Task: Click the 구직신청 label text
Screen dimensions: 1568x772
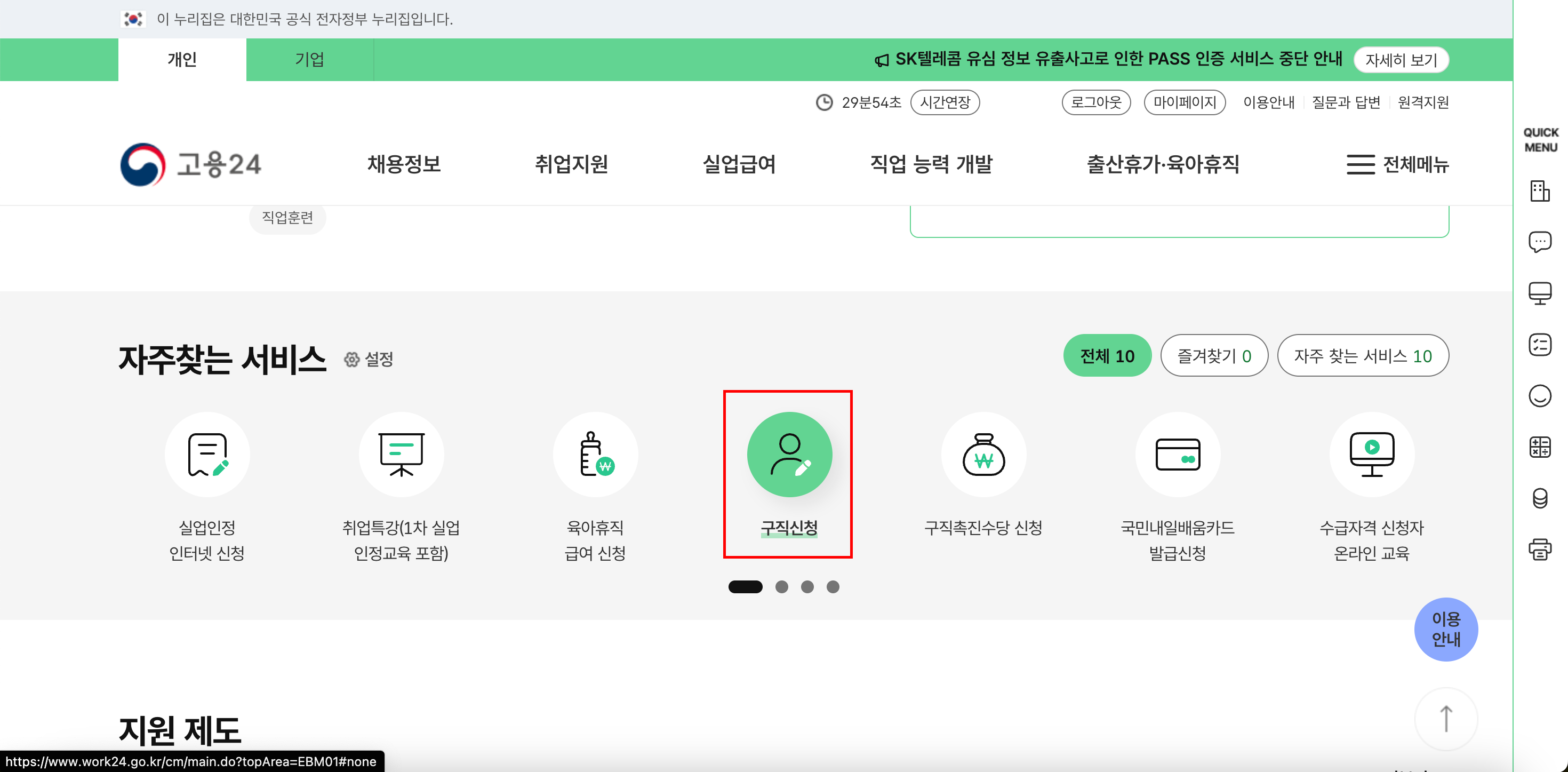Action: click(x=789, y=528)
